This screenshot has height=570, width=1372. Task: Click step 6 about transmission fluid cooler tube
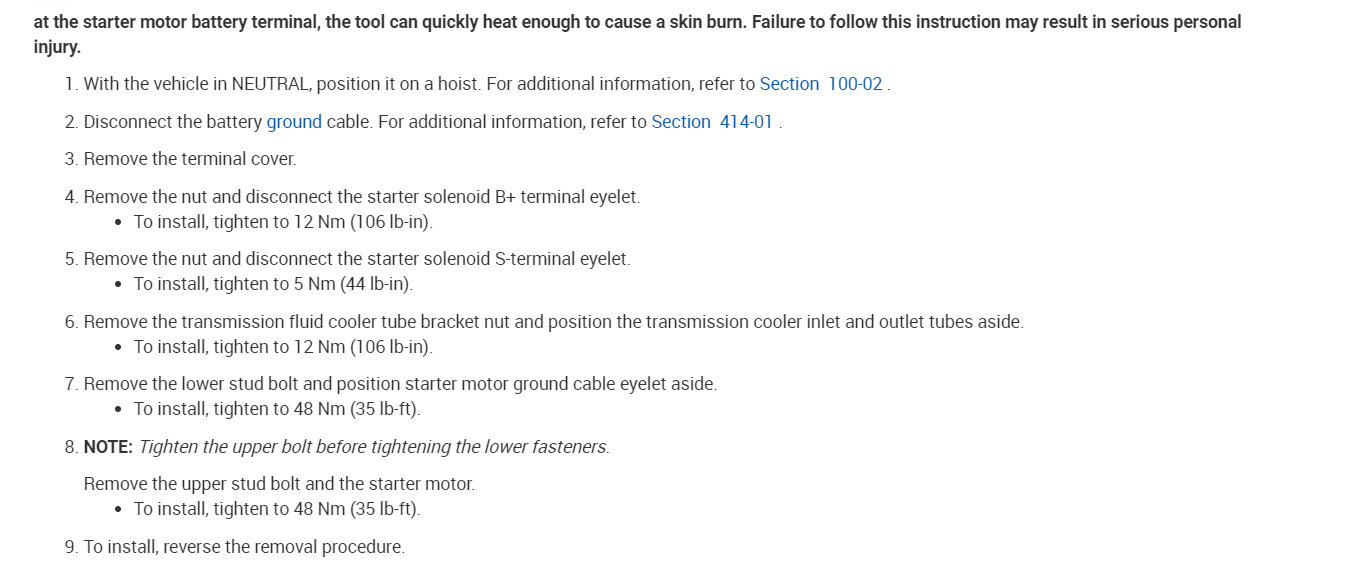click(x=553, y=322)
